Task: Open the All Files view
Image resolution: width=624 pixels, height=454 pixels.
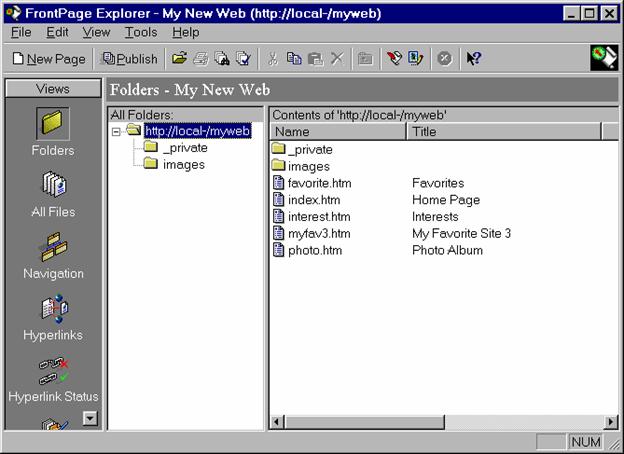Action: click(53, 193)
